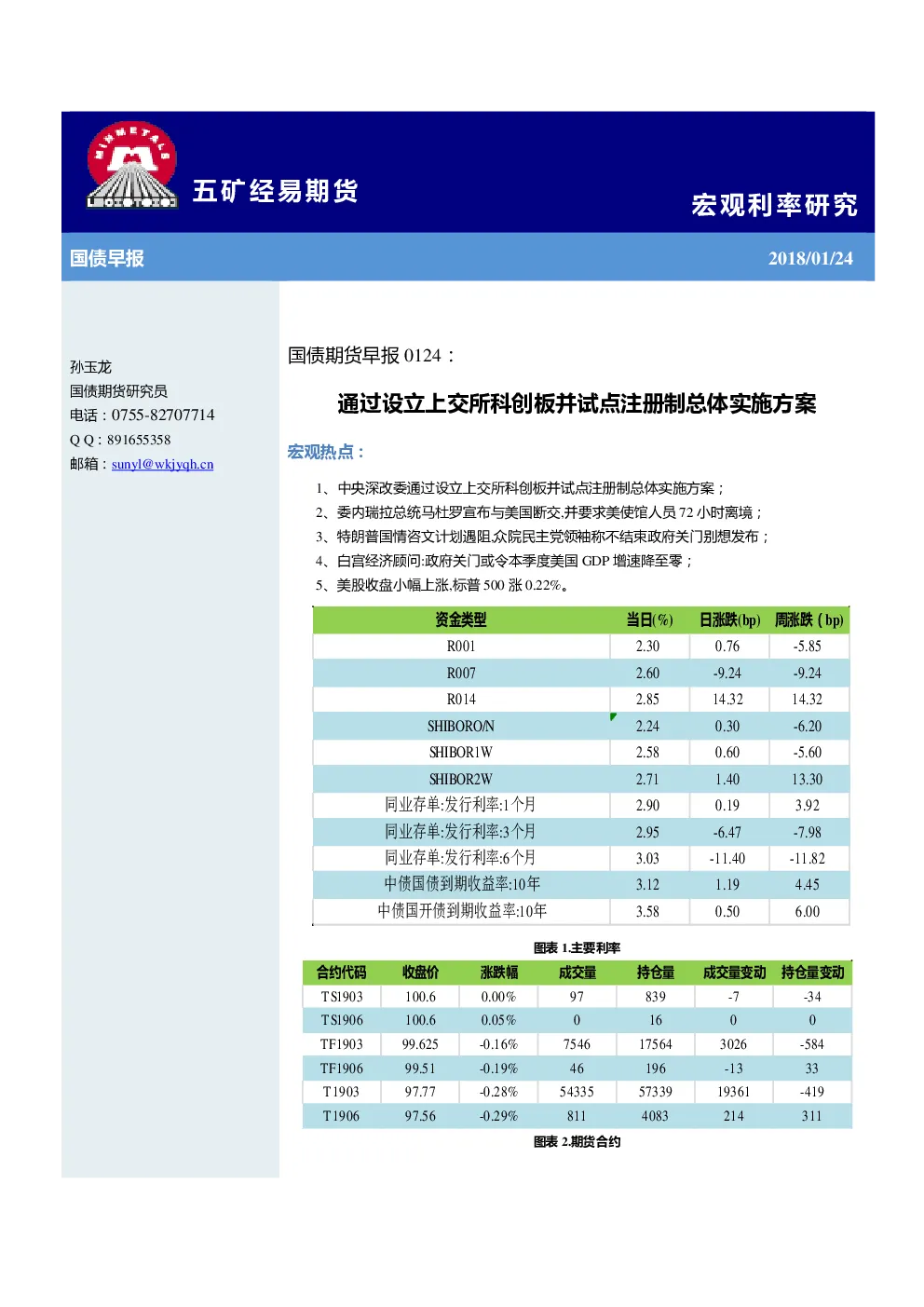Select the R007 row label
Viewport: 924px width, 1307px height.
tap(461, 674)
